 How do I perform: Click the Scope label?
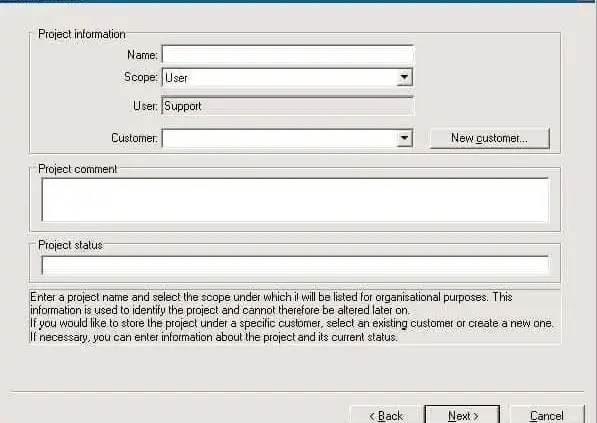pos(141,77)
